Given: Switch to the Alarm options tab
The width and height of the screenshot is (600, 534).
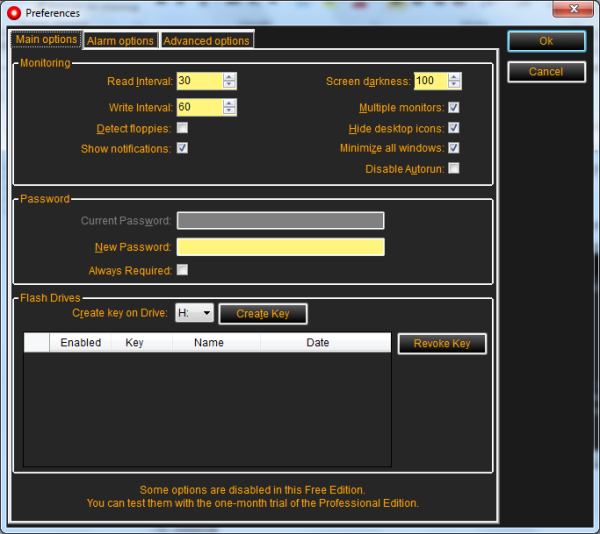Looking at the screenshot, I should pyautogui.click(x=120, y=41).
